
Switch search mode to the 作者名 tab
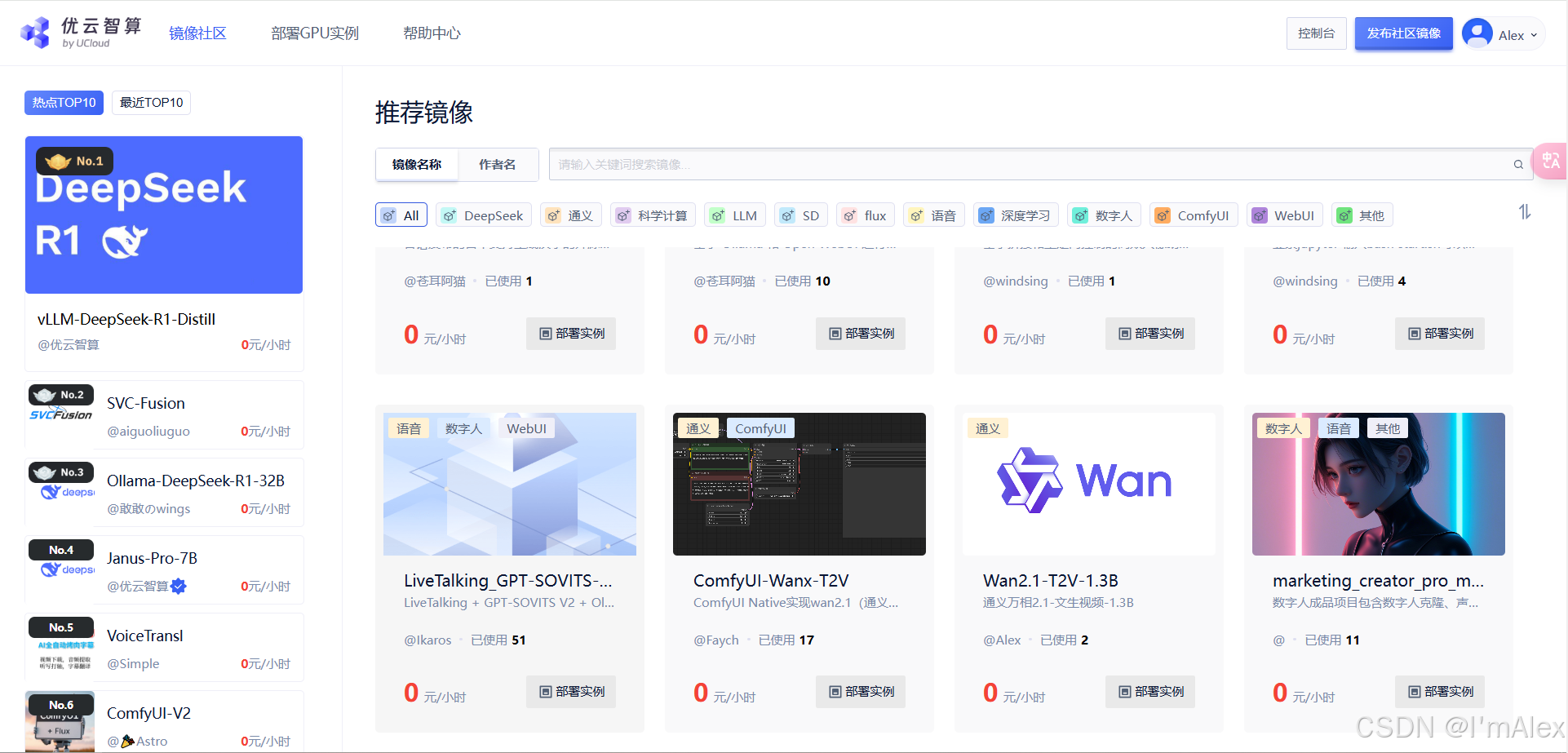pyautogui.click(x=498, y=164)
